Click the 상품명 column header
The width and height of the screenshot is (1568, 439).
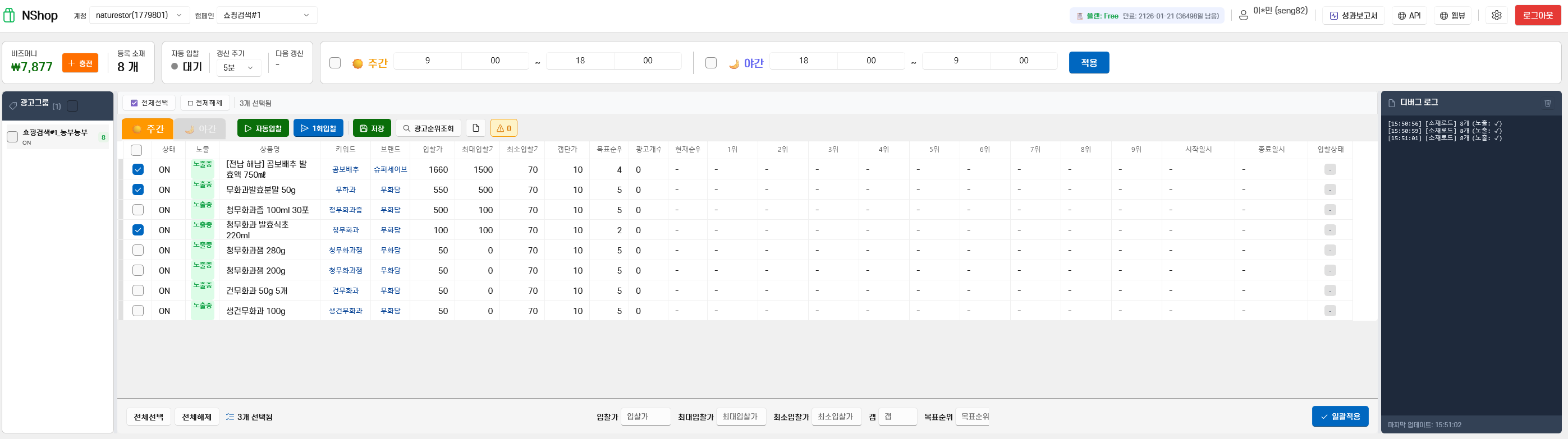[x=269, y=150]
